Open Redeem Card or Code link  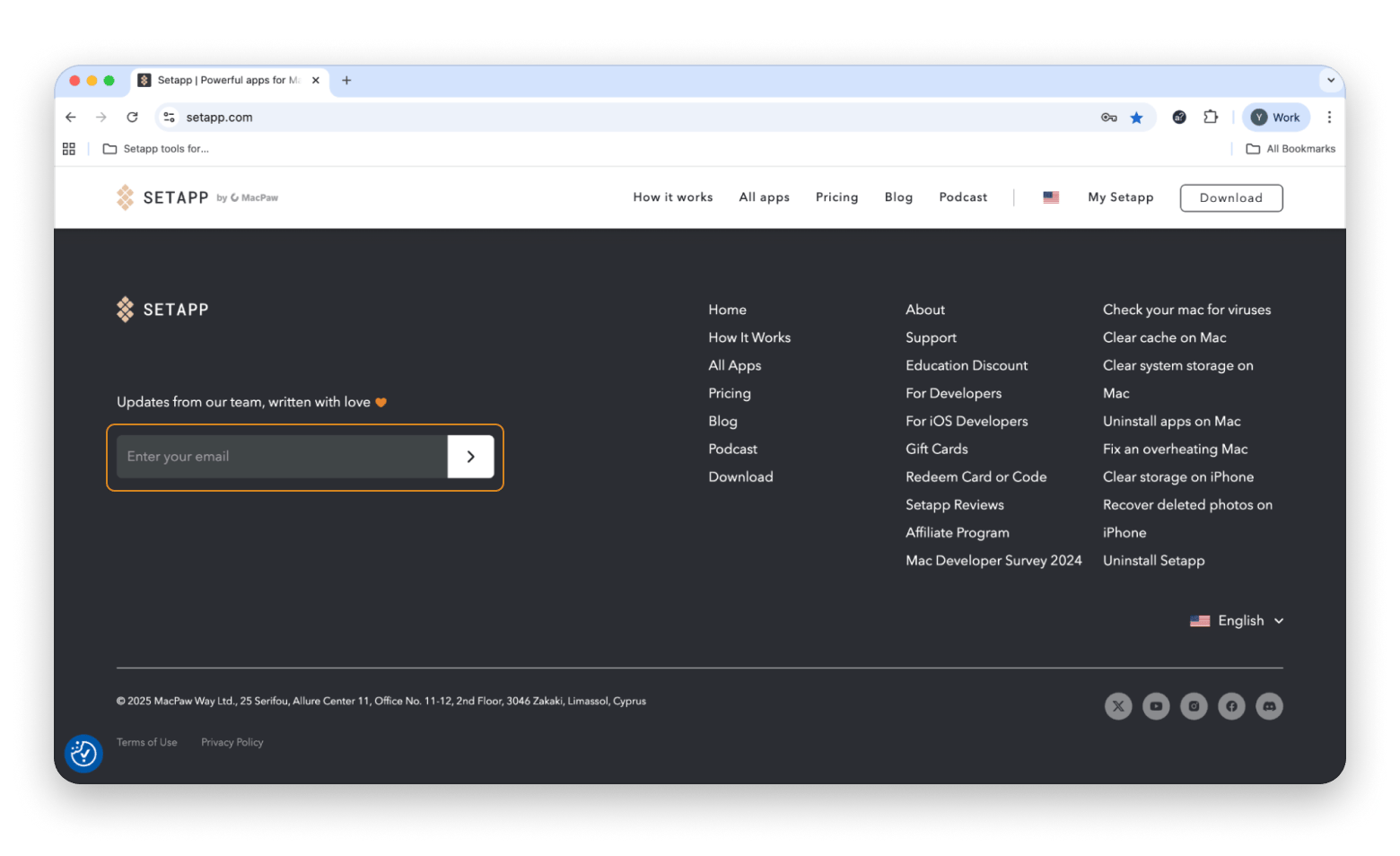pos(976,477)
